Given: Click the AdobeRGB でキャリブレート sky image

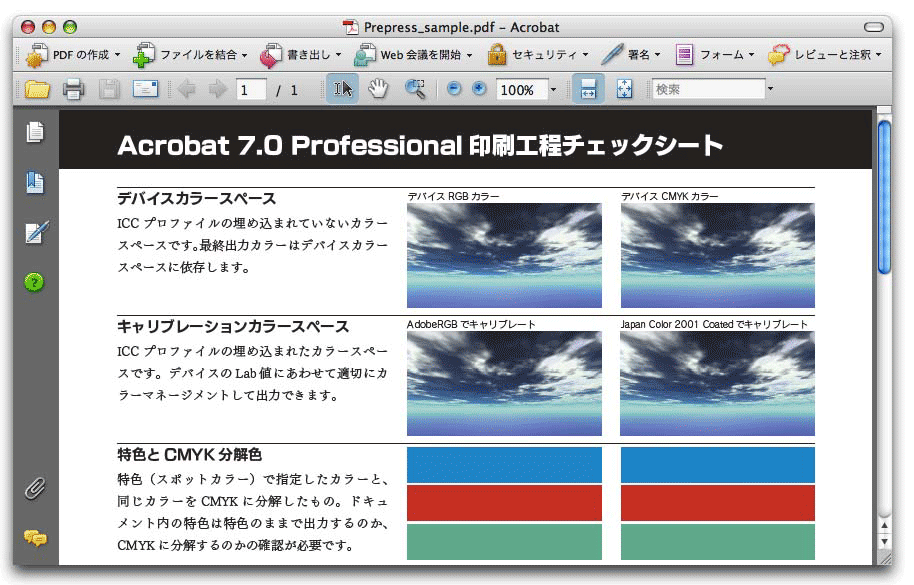Looking at the screenshot, I should [504, 383].
